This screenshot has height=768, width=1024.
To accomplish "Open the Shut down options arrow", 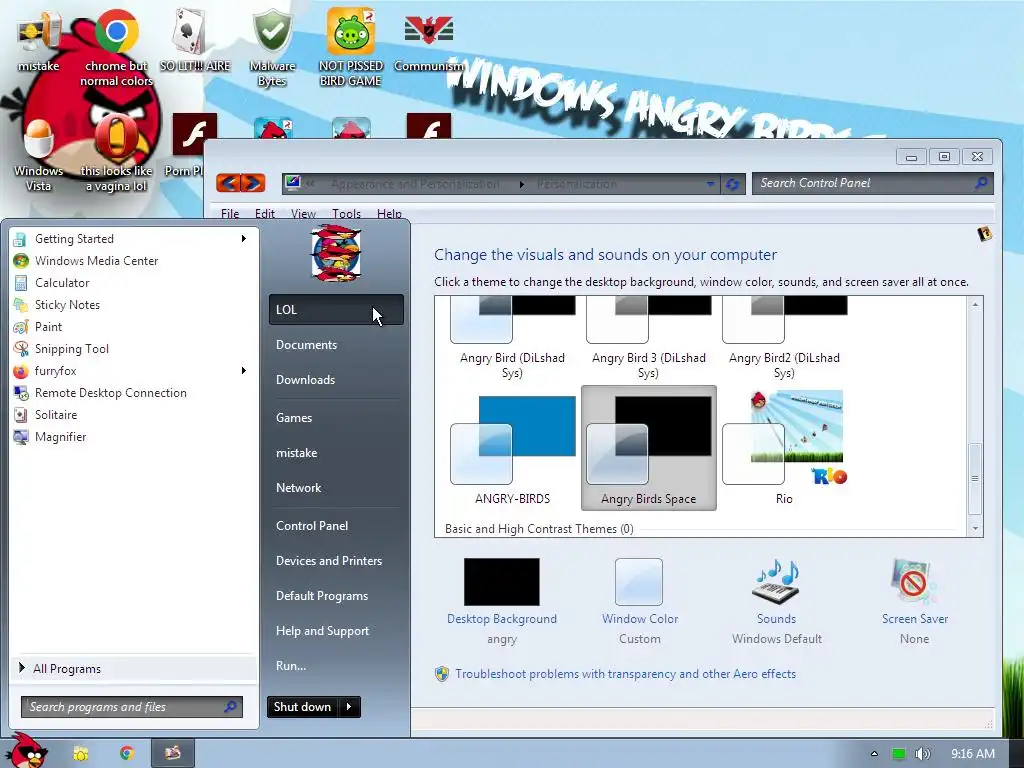I will coord(349,707).
